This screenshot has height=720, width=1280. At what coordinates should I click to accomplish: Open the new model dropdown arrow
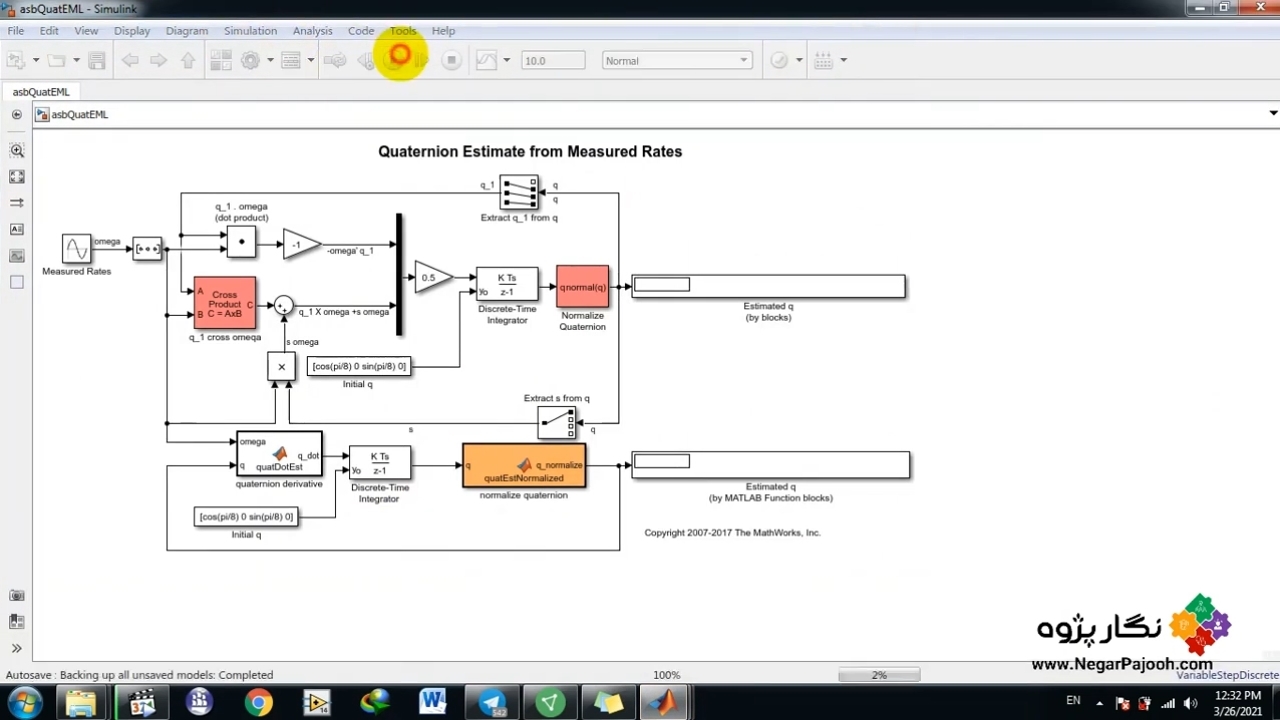click(x=36, y=61)
